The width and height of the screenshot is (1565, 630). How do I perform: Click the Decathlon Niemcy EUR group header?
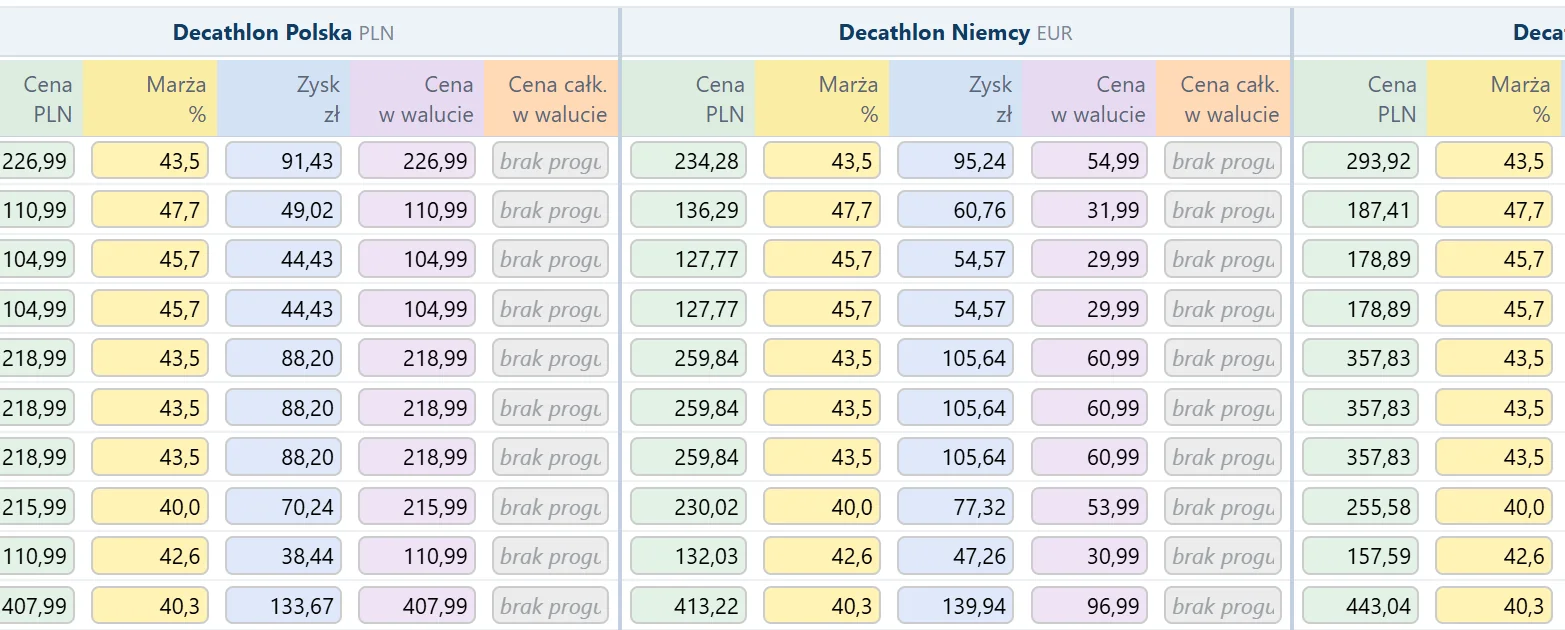tap(956, 33)
